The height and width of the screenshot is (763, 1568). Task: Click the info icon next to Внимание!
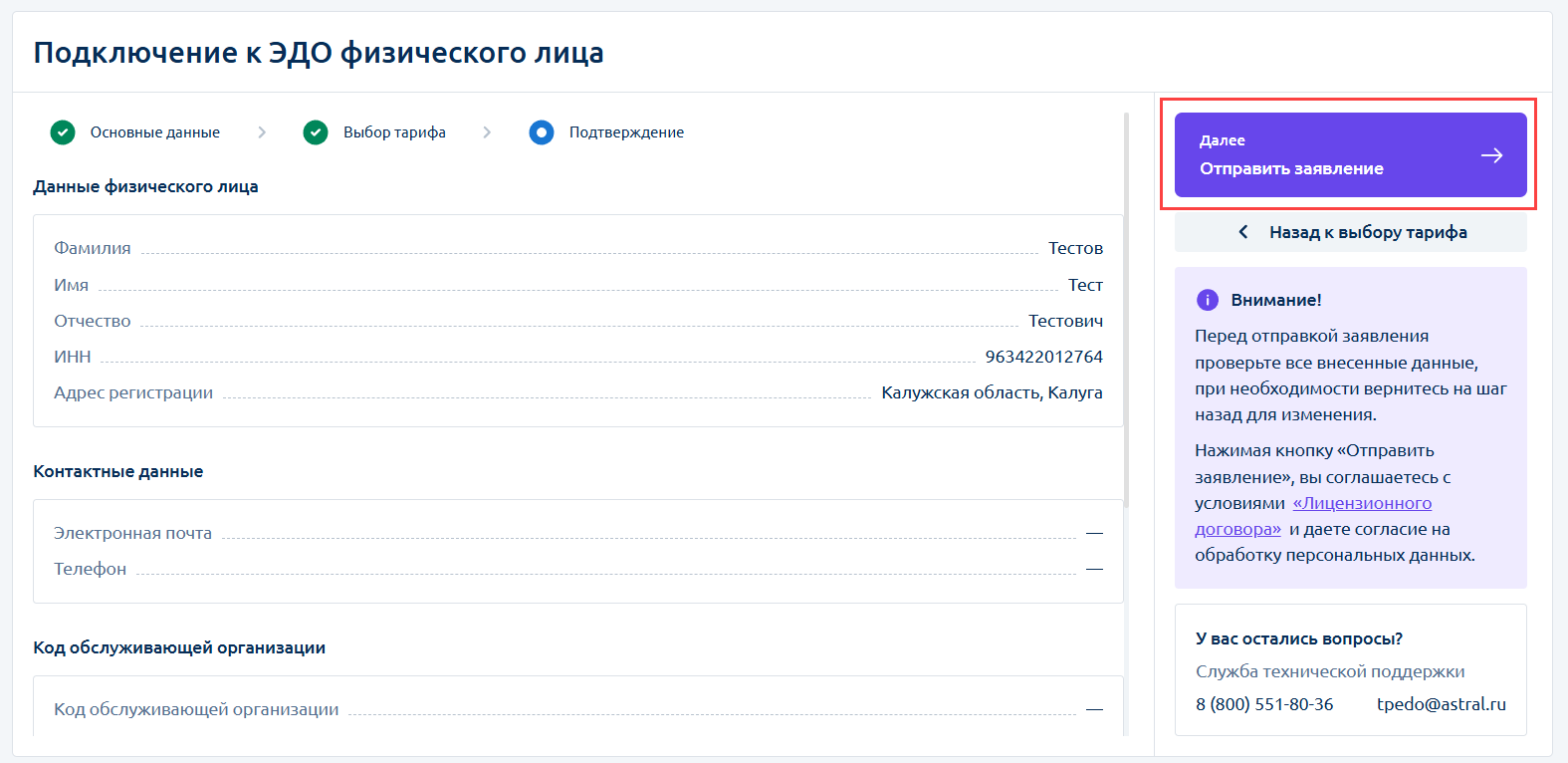[x=1207, y=300]
